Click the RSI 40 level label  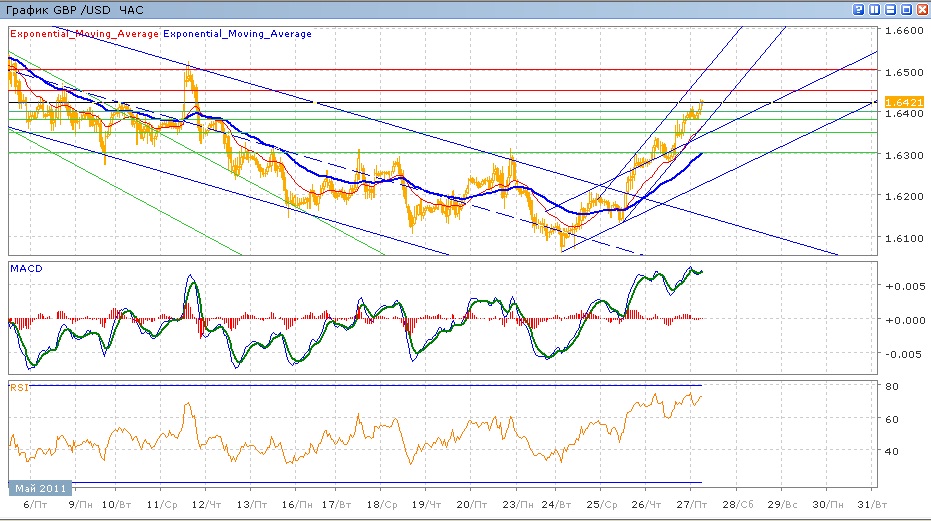coord(891,451)
